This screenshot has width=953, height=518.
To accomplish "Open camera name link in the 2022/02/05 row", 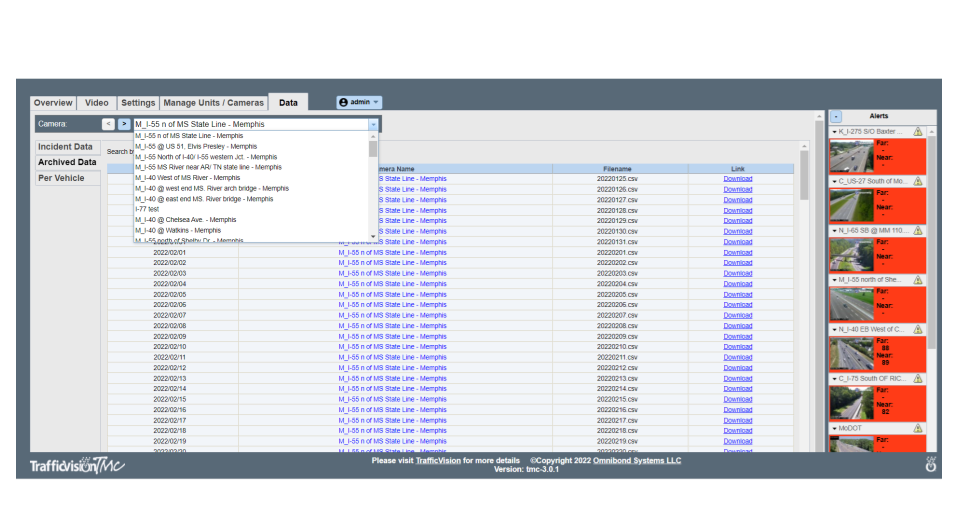I will [x=392, y=294].
